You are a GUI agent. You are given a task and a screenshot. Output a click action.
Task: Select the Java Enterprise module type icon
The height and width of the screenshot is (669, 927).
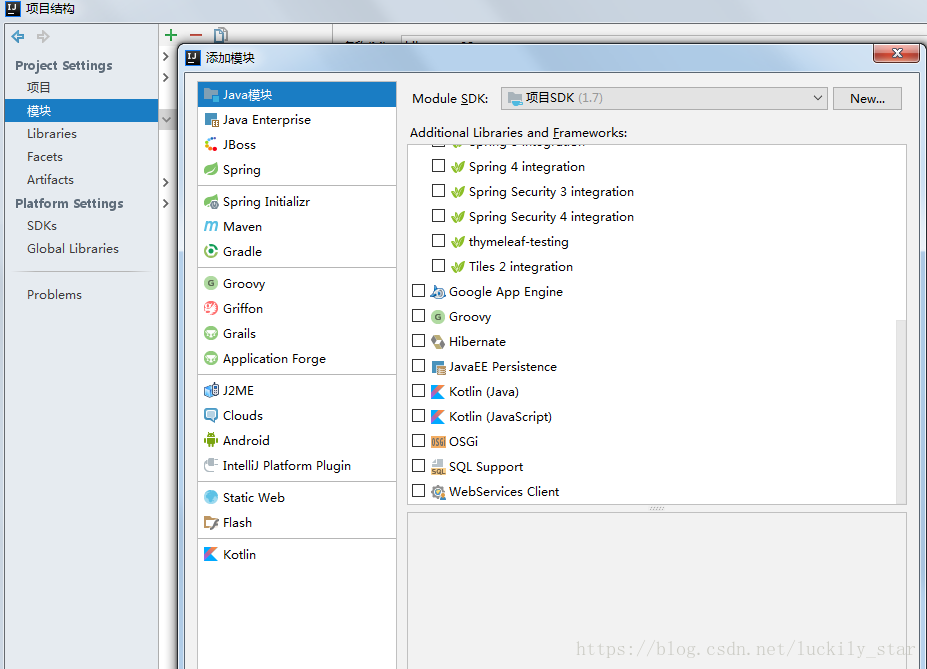(x=211, y=120)
